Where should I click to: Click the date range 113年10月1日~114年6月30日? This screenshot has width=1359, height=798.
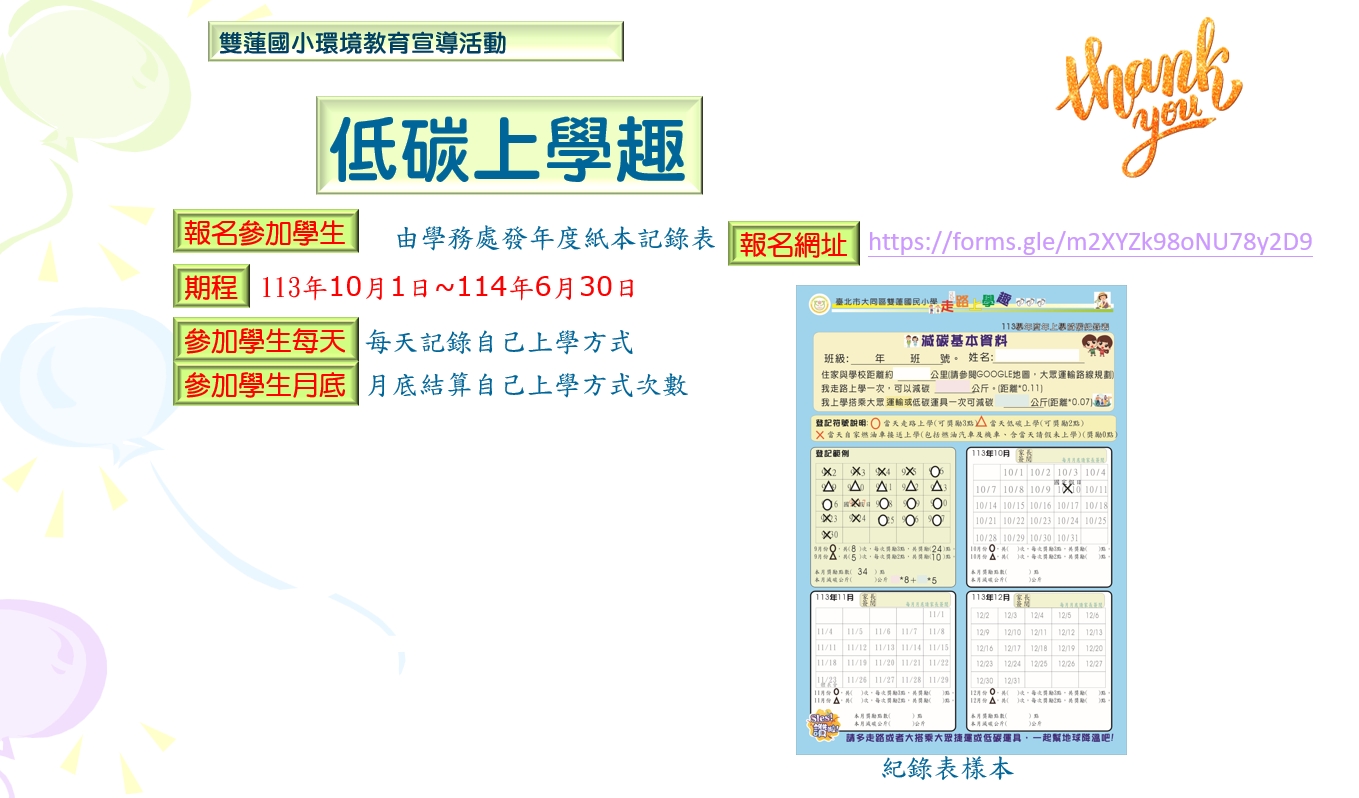(448, 289)
